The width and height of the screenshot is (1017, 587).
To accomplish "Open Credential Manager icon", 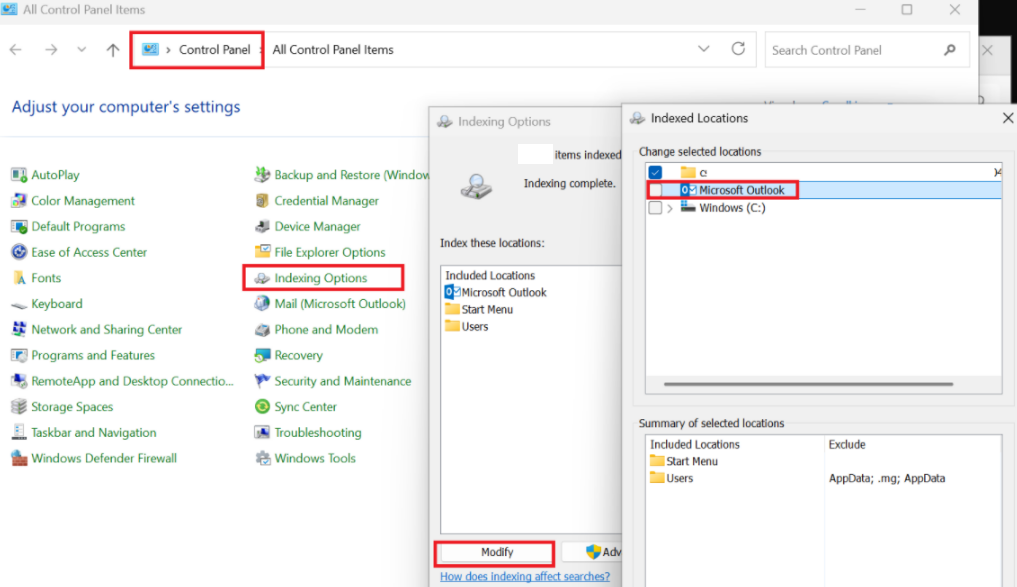I will (262, 200).
